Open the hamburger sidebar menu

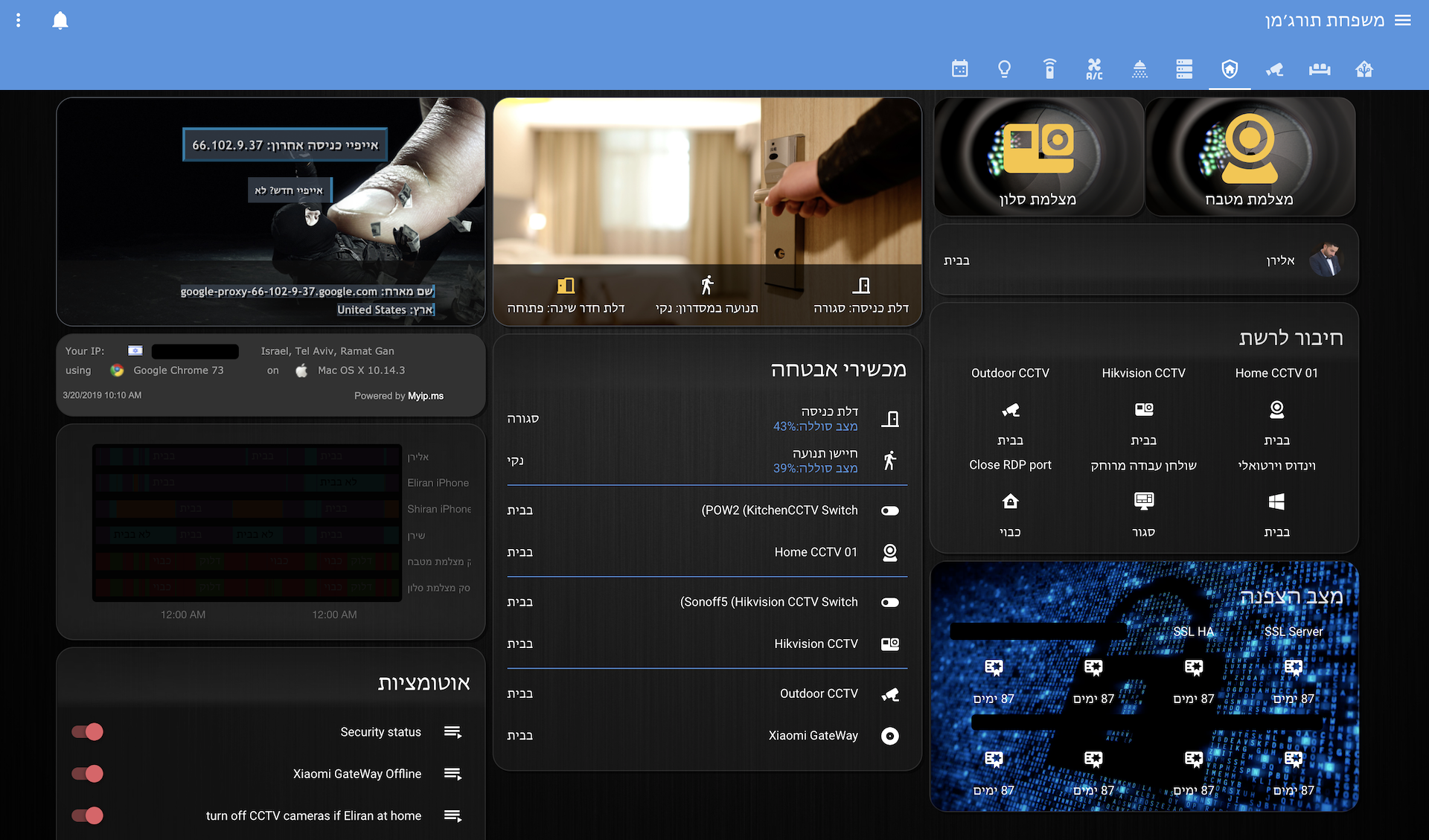[x=1403, y=21]
